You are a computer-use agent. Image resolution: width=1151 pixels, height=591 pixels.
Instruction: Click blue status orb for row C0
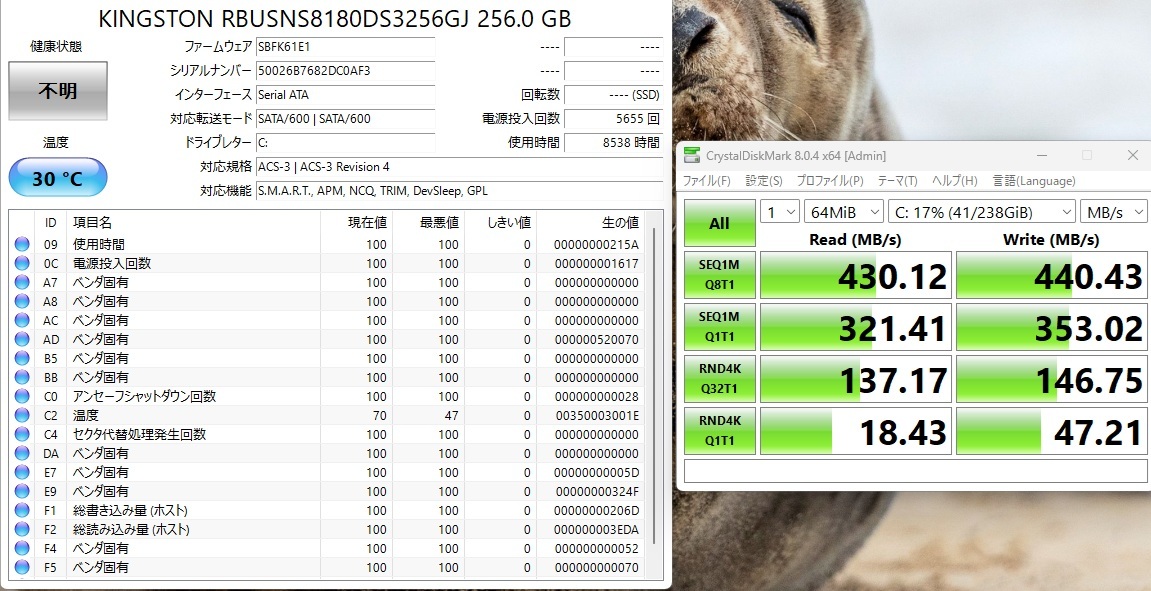click(x=21, y=396)
